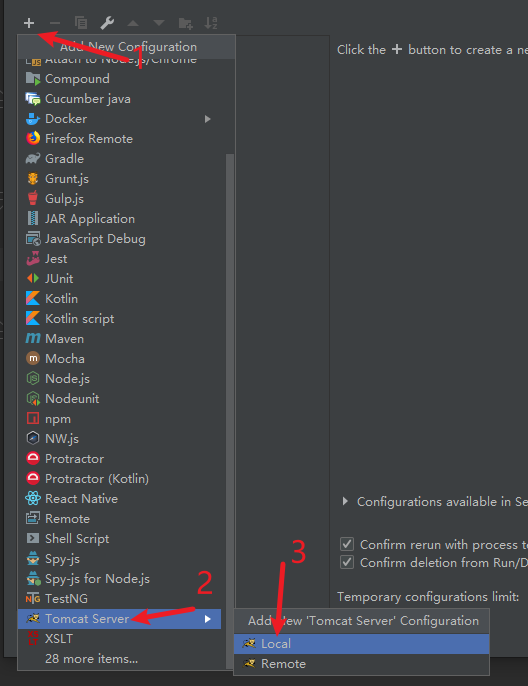Image resolution: width=528 pixels, height=686 pixels.
Task: Select the React Native icon entry
Action: coord(33,499)
